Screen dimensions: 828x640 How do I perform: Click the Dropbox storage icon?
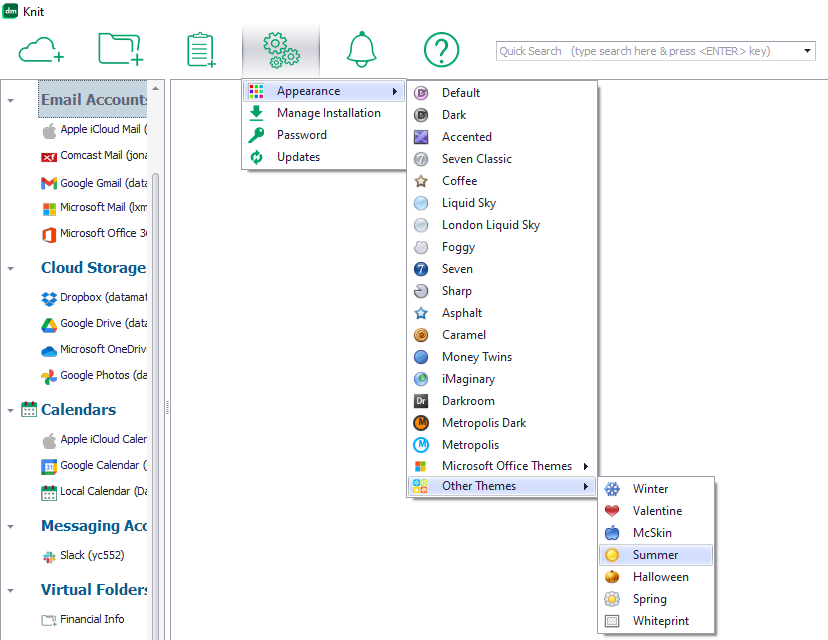point(49,298)
